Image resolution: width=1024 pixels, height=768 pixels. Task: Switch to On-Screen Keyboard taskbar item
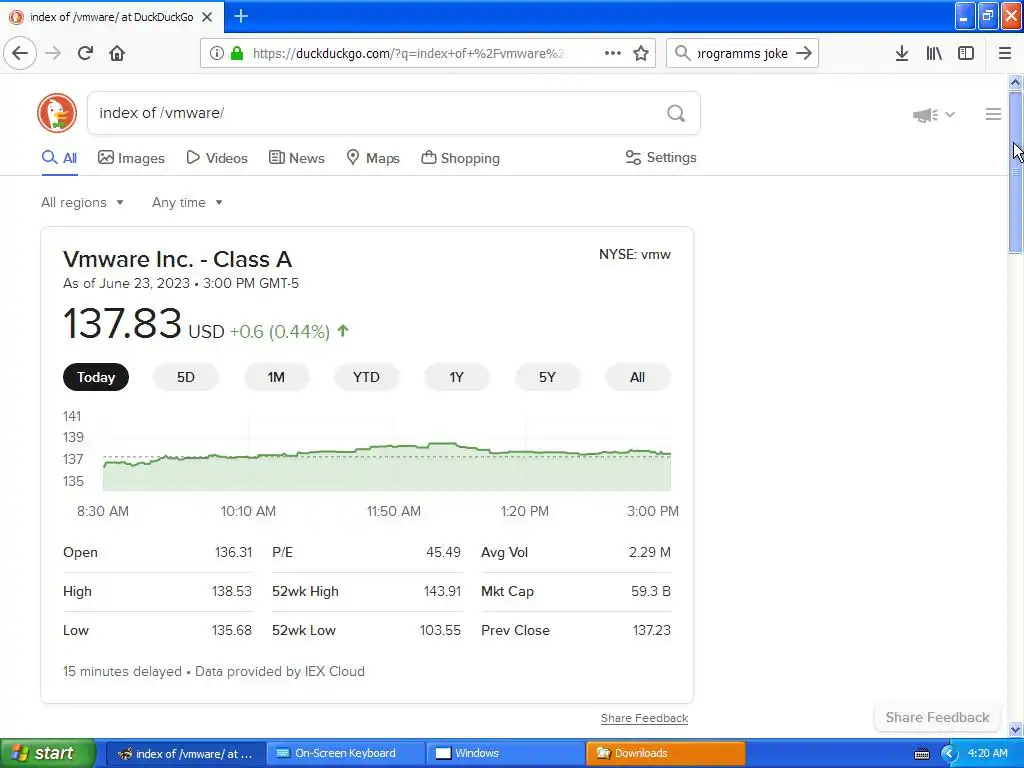[x=346, y=753]
